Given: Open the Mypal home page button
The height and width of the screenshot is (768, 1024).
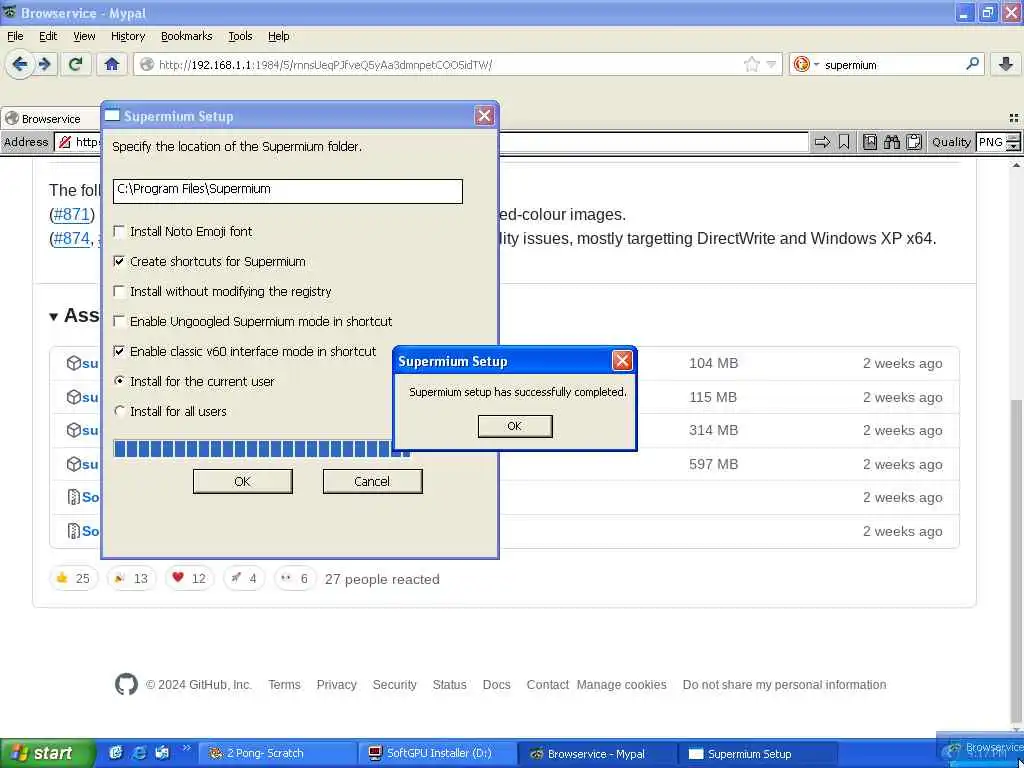Looking at the screenshot, I should [112, 64].
